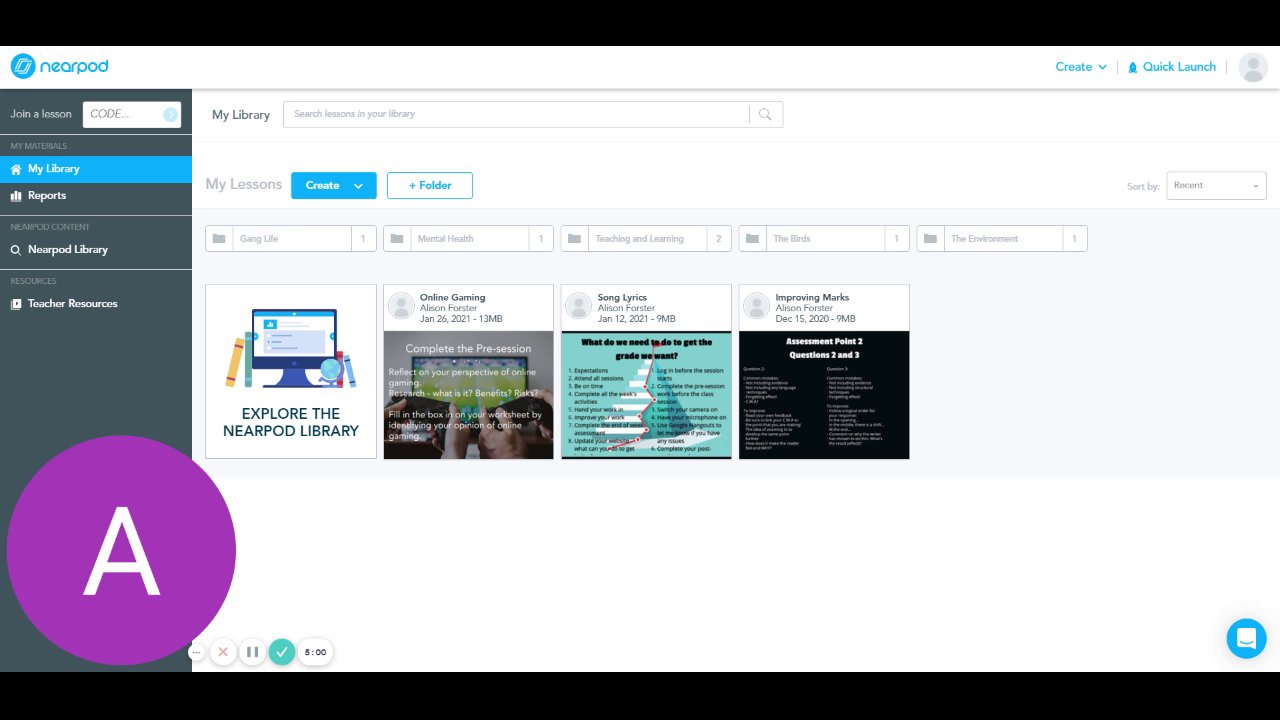
Task: Pause the screen recording
Action: (252, 652)
